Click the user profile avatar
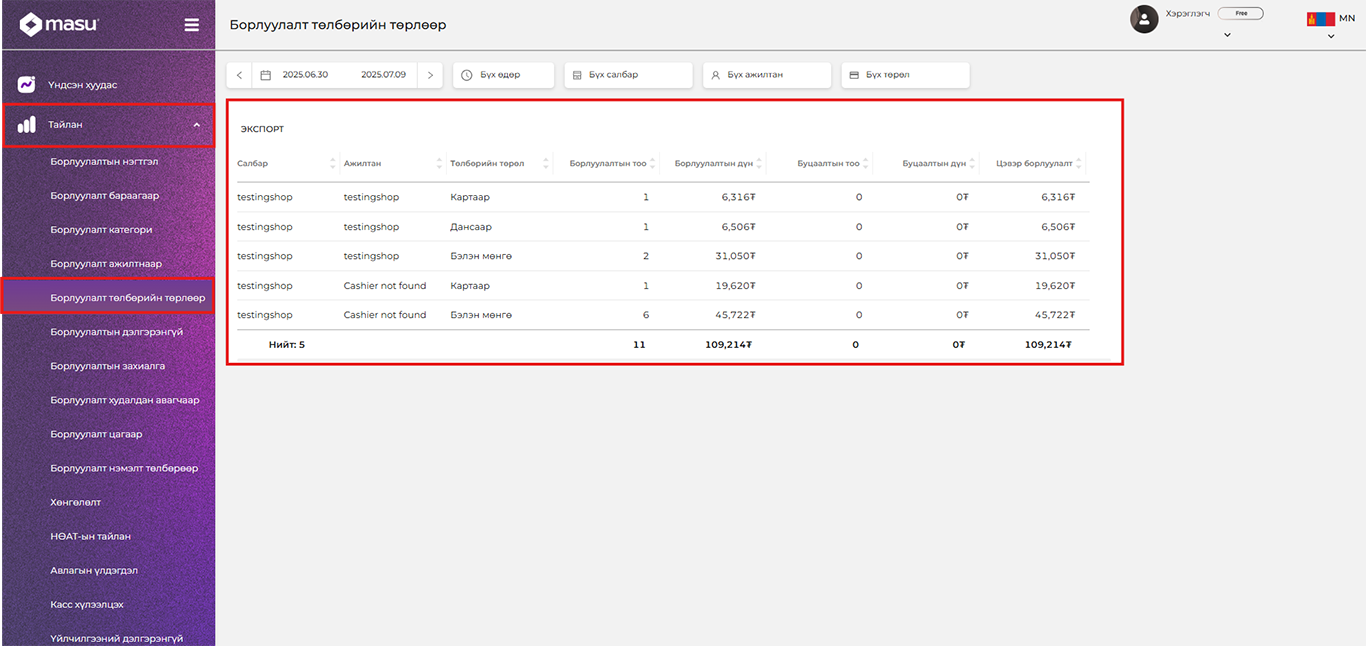The image size is (1366, 646). [1144, 19]
